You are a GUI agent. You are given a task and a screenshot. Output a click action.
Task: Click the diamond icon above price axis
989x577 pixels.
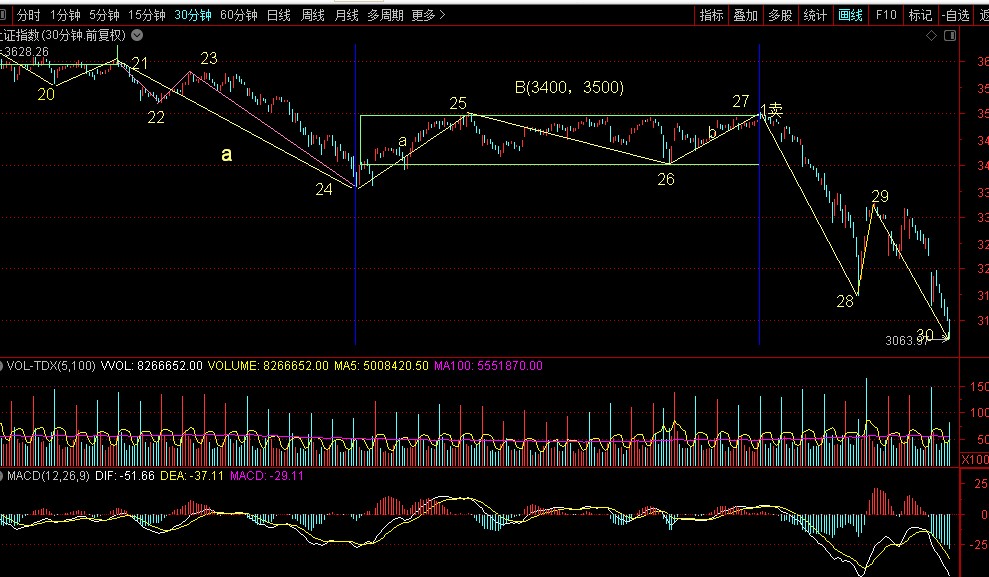click(x=932, y=36)
